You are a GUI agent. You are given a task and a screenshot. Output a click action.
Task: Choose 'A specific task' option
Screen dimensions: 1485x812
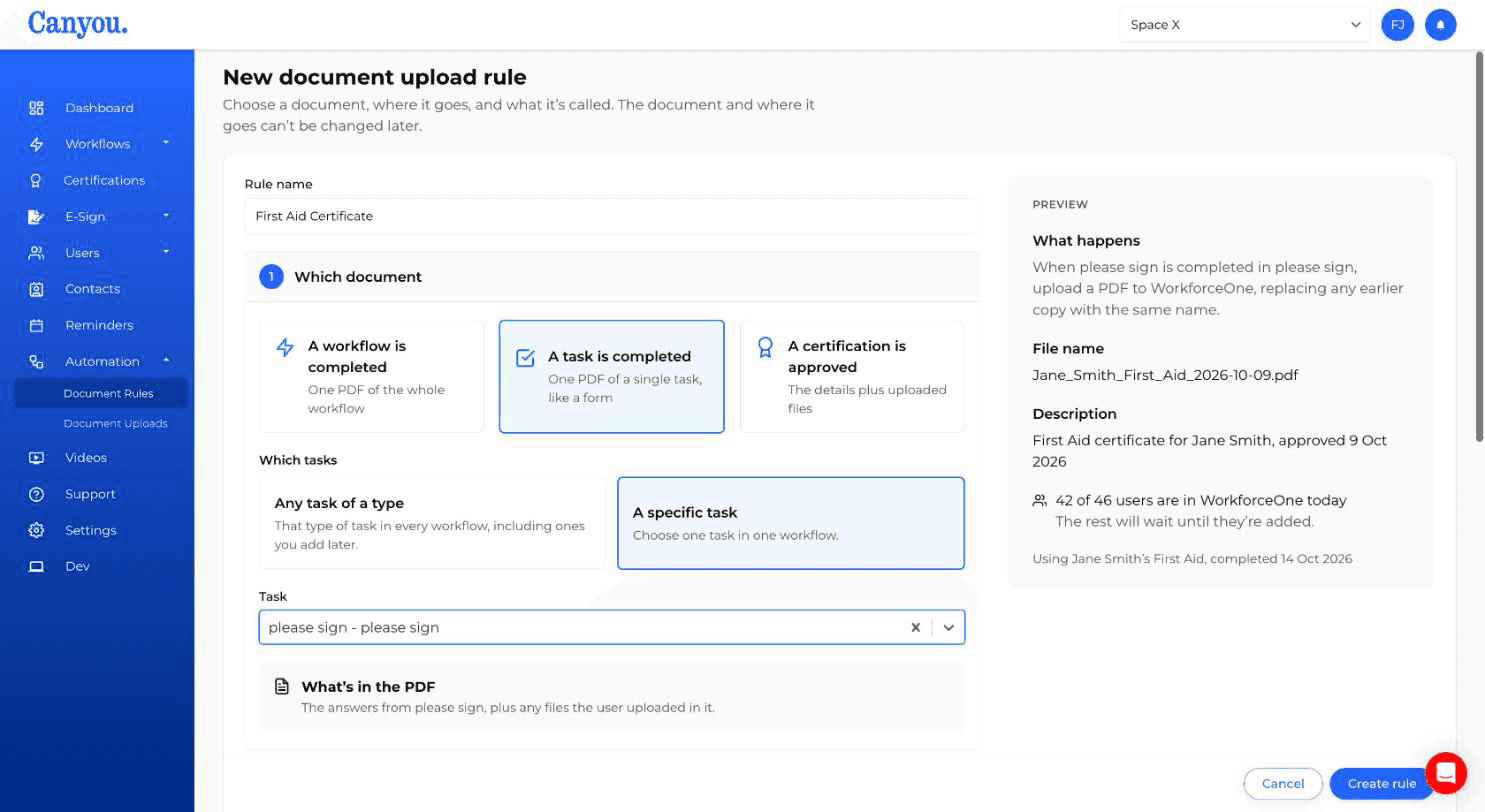(x=791, y=523)
